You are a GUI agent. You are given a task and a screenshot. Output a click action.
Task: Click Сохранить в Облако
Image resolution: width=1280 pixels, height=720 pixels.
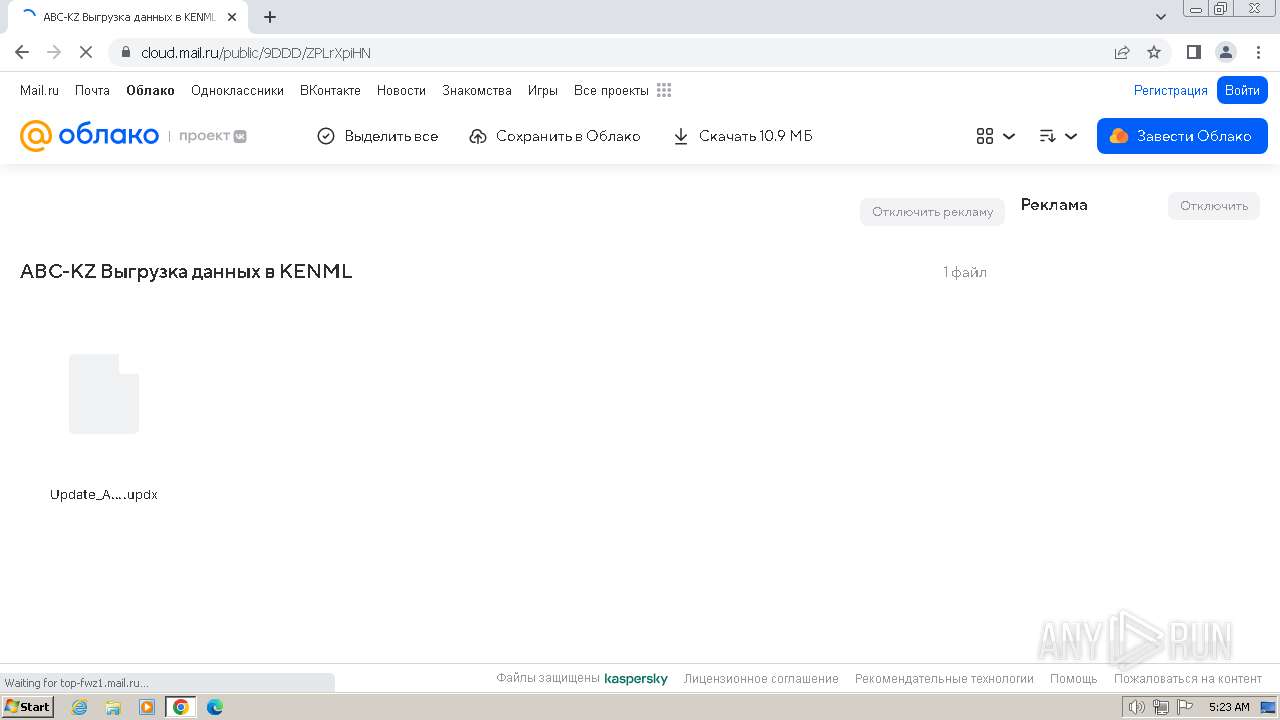pyautogui.click(x=555, y=136)
